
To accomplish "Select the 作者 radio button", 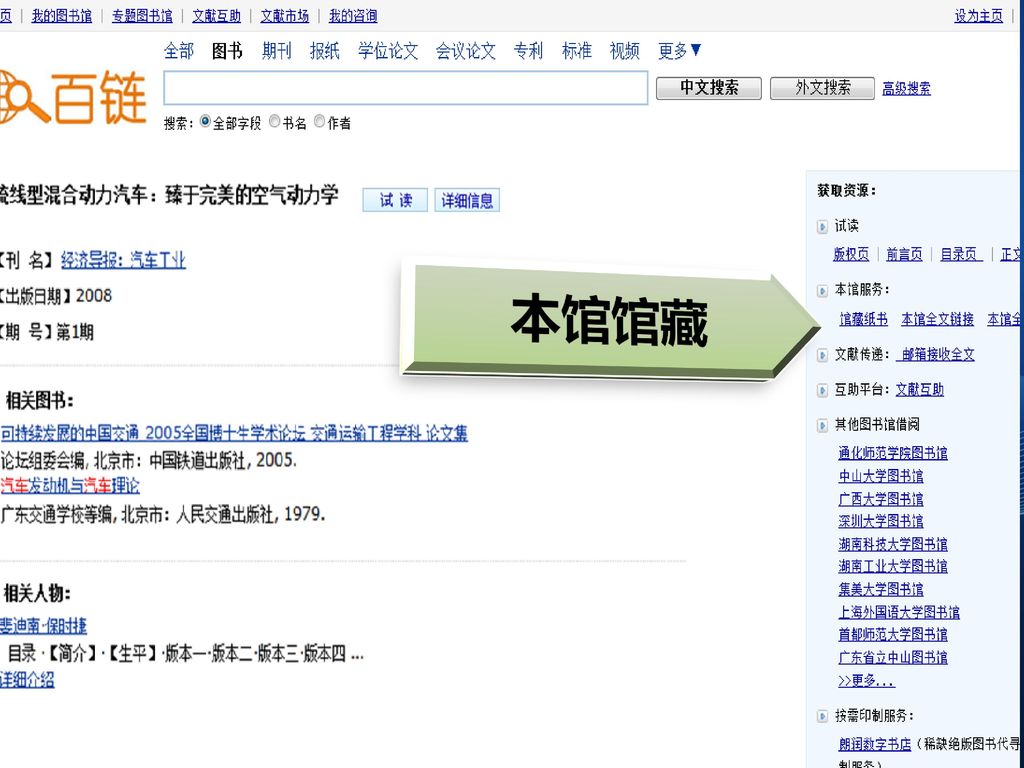I will 320,122.
